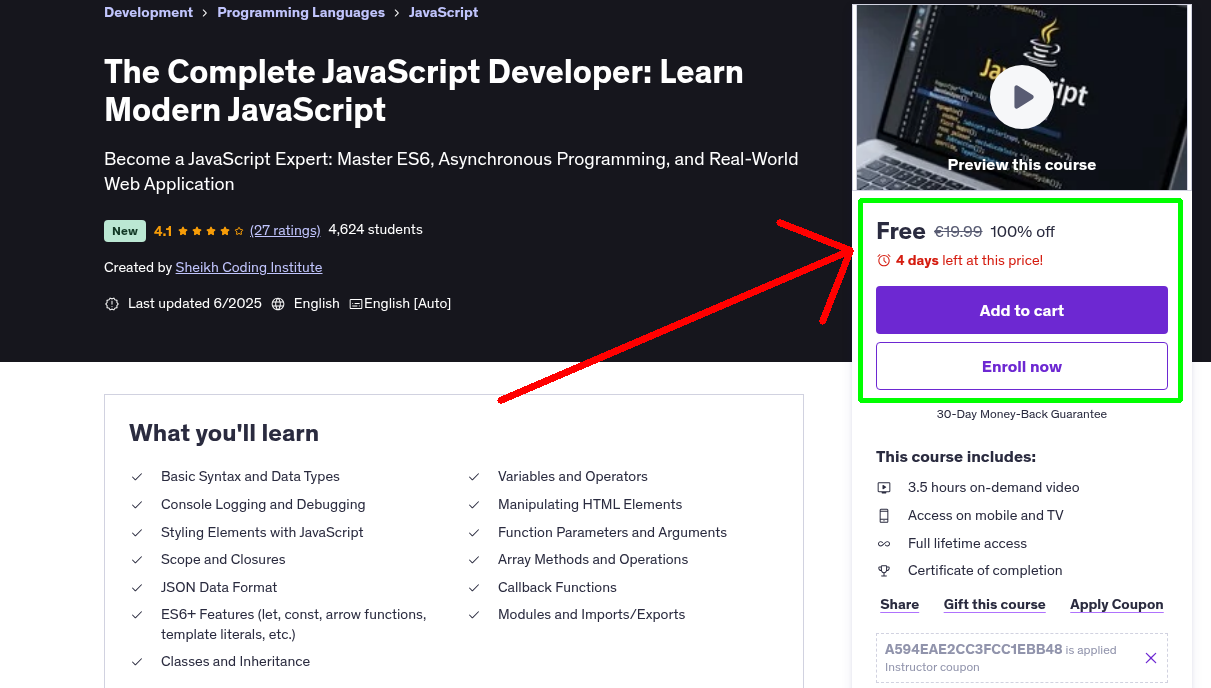Click Console Logging and Debugging item
1211x688 pixels.
tap(263, 505)
